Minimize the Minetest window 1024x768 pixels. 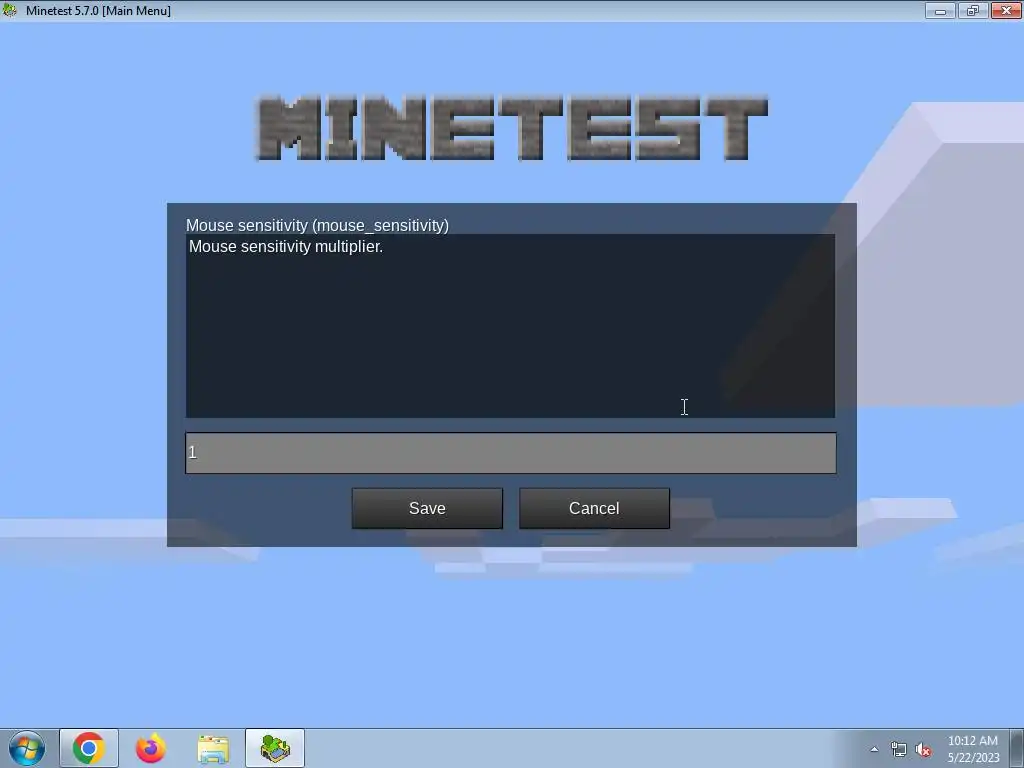tap(940, 10)
